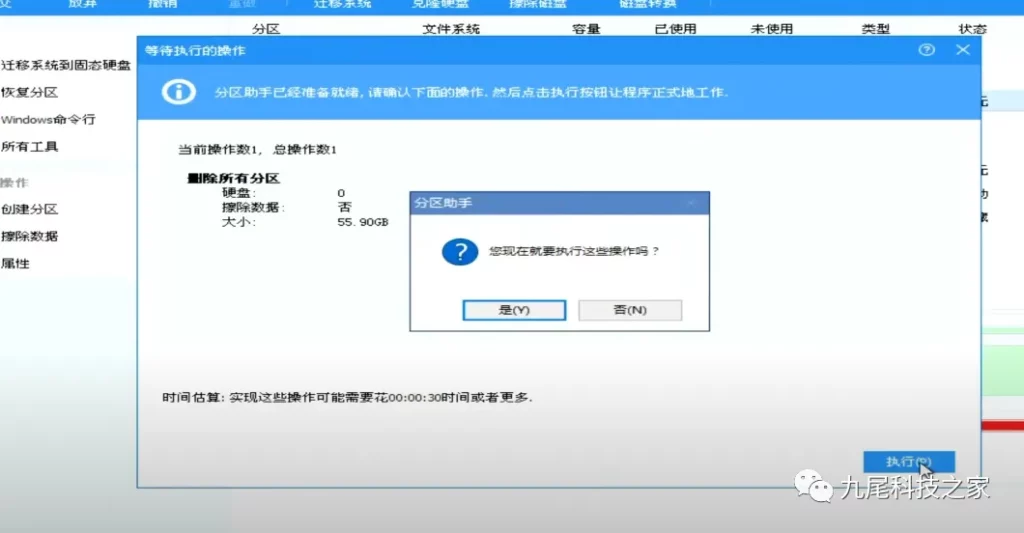The image size is (1024, 533).
Task: Open 迁移系统到固态硬盘 in sidebar
Action: coord(66,65)
